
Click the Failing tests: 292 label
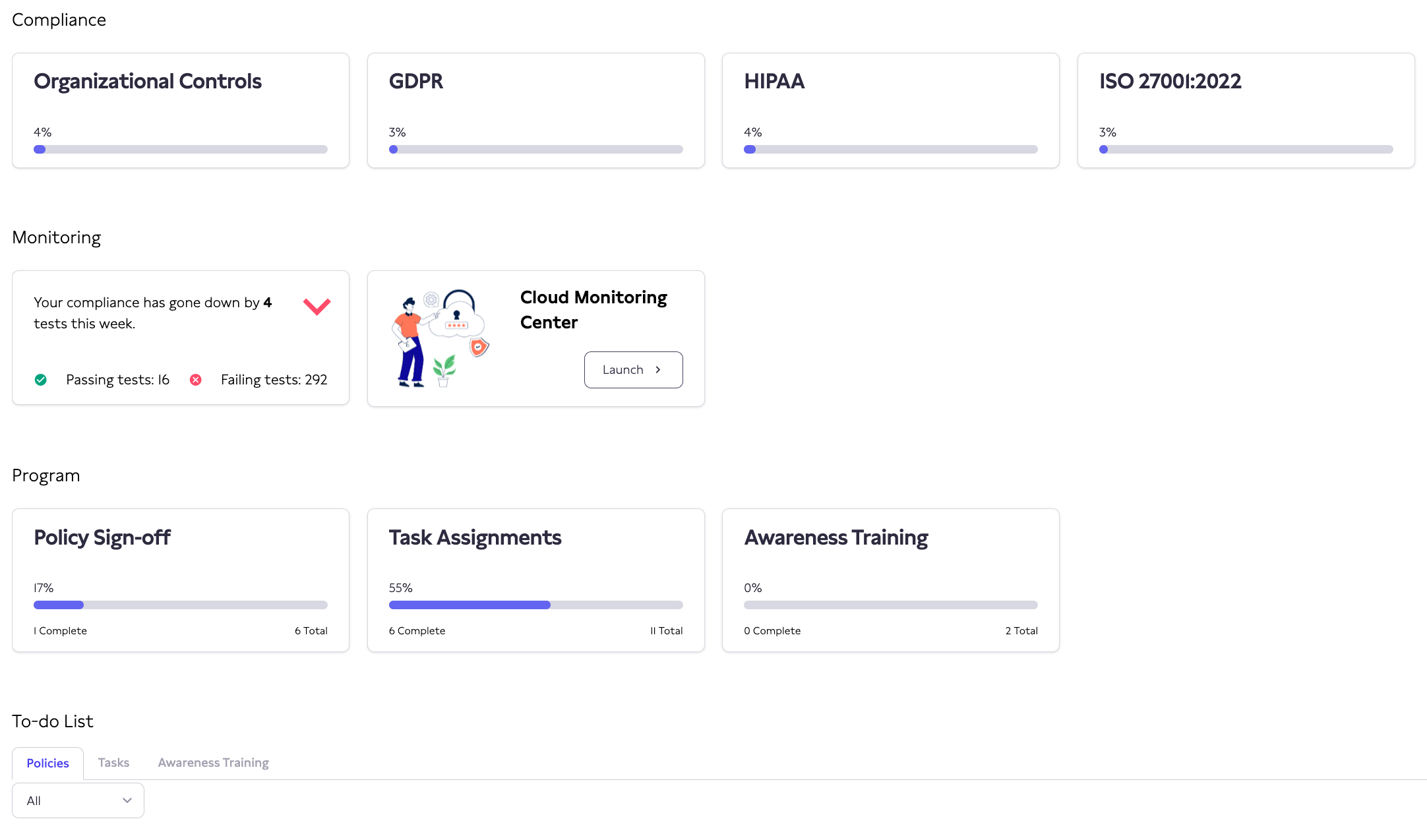pyautogui.click(x=274, y=380)
